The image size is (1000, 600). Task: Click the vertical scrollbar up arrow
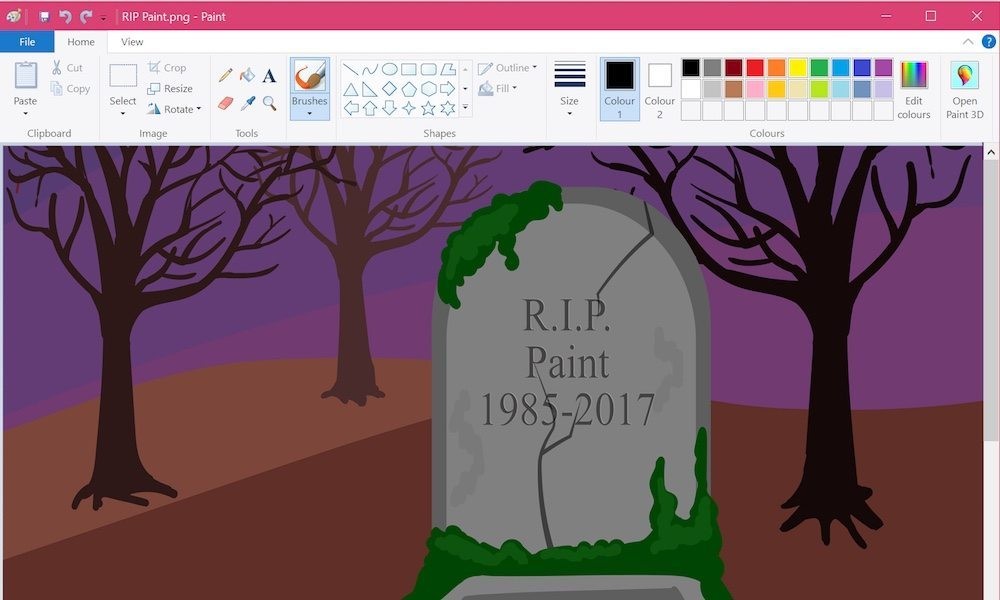click(x=990, y=152)
